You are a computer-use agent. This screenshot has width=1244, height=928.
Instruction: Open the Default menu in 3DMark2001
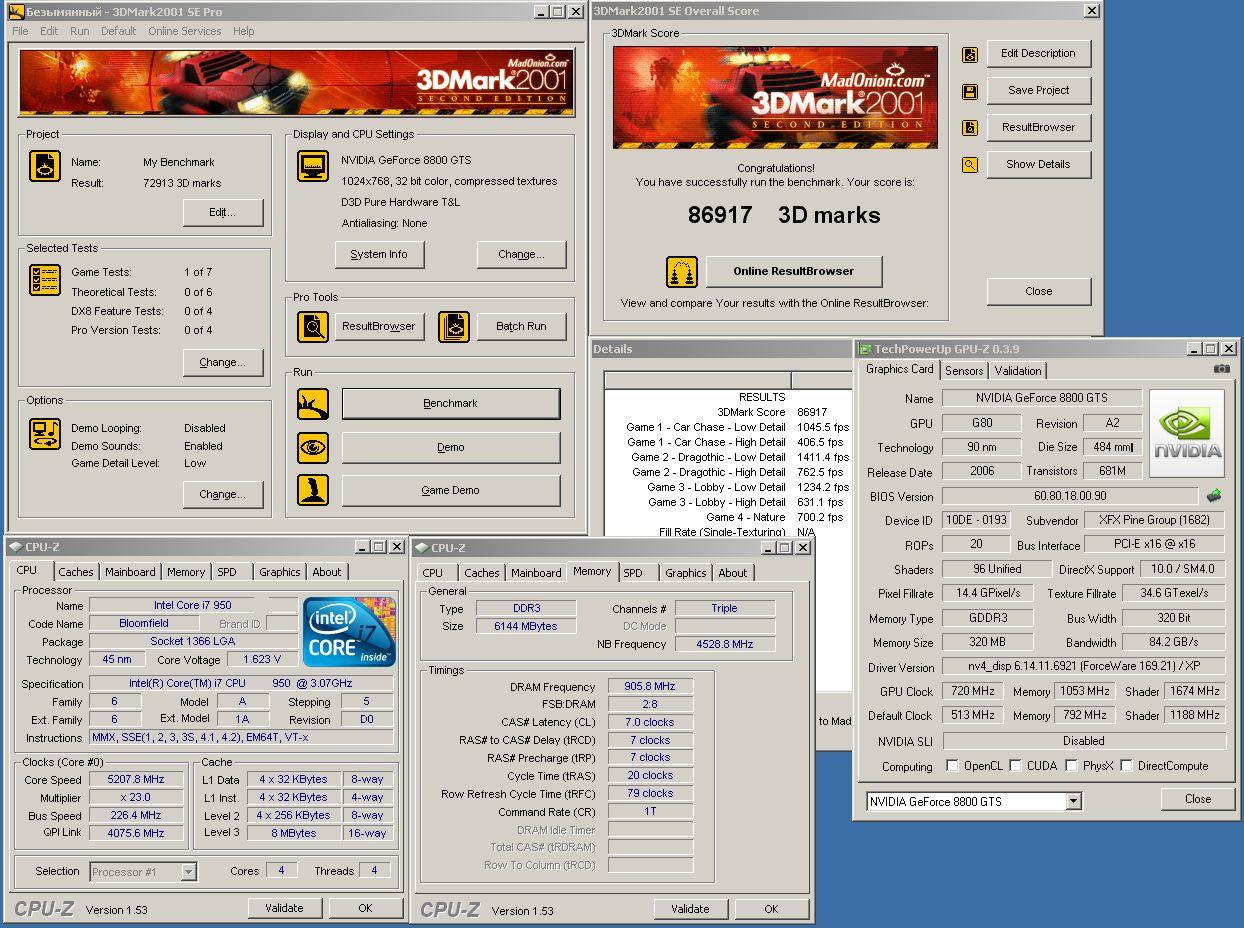[x=118, y=31]
